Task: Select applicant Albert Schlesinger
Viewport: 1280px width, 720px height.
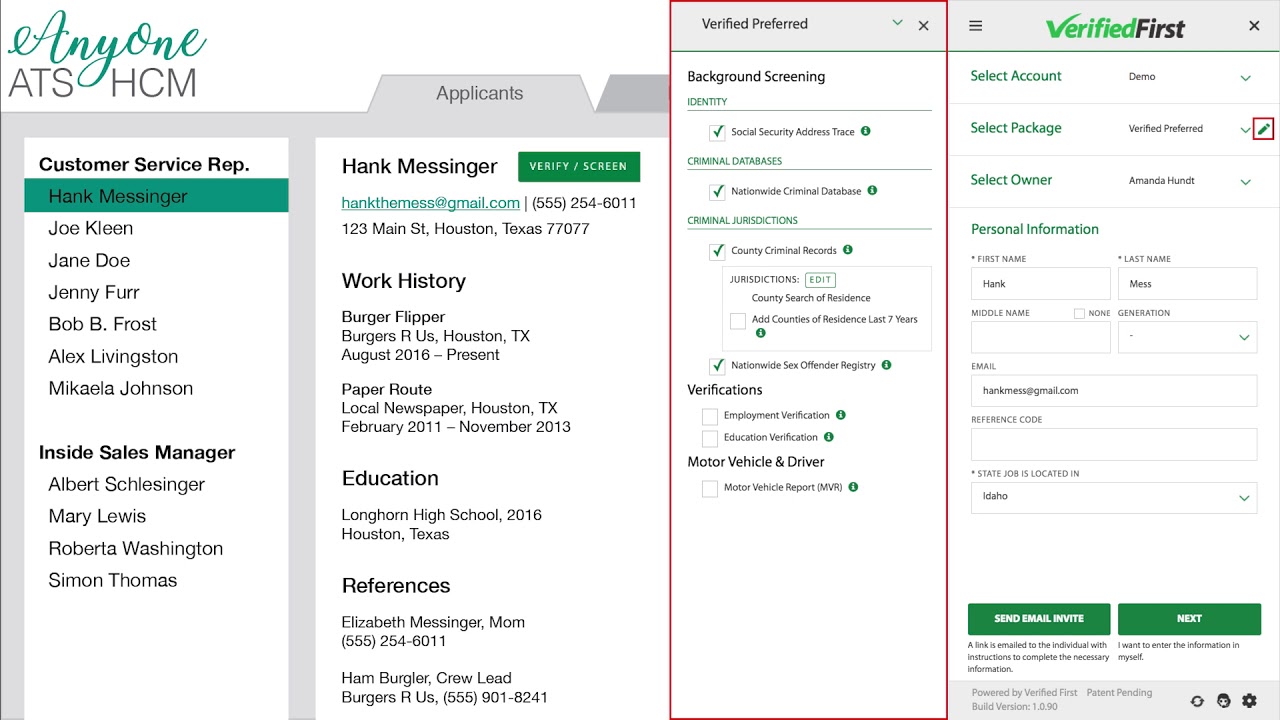Action: 127,484
